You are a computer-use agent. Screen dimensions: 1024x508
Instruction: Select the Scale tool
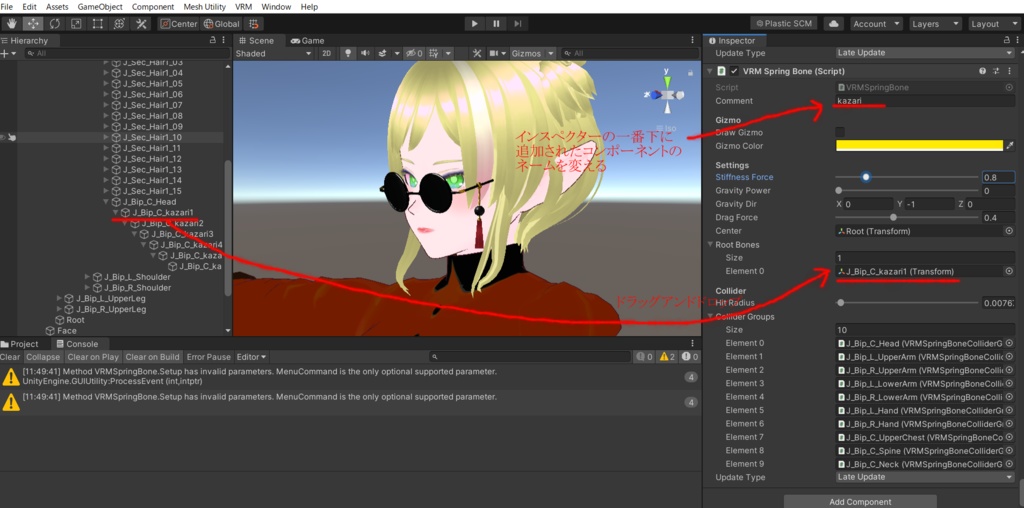point(76,24)
